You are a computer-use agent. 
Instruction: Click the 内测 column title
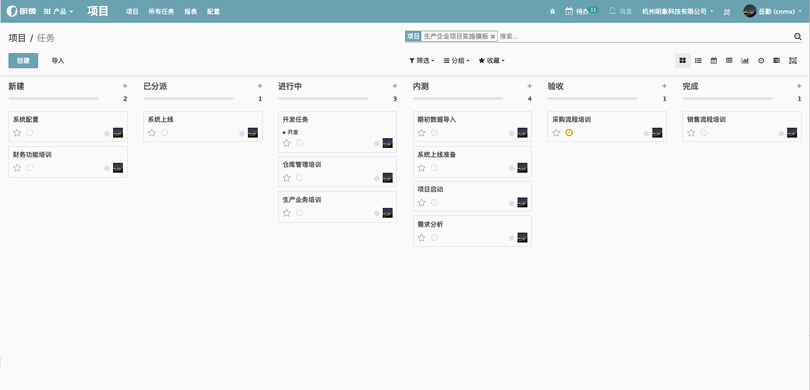(x=421, y=86)
